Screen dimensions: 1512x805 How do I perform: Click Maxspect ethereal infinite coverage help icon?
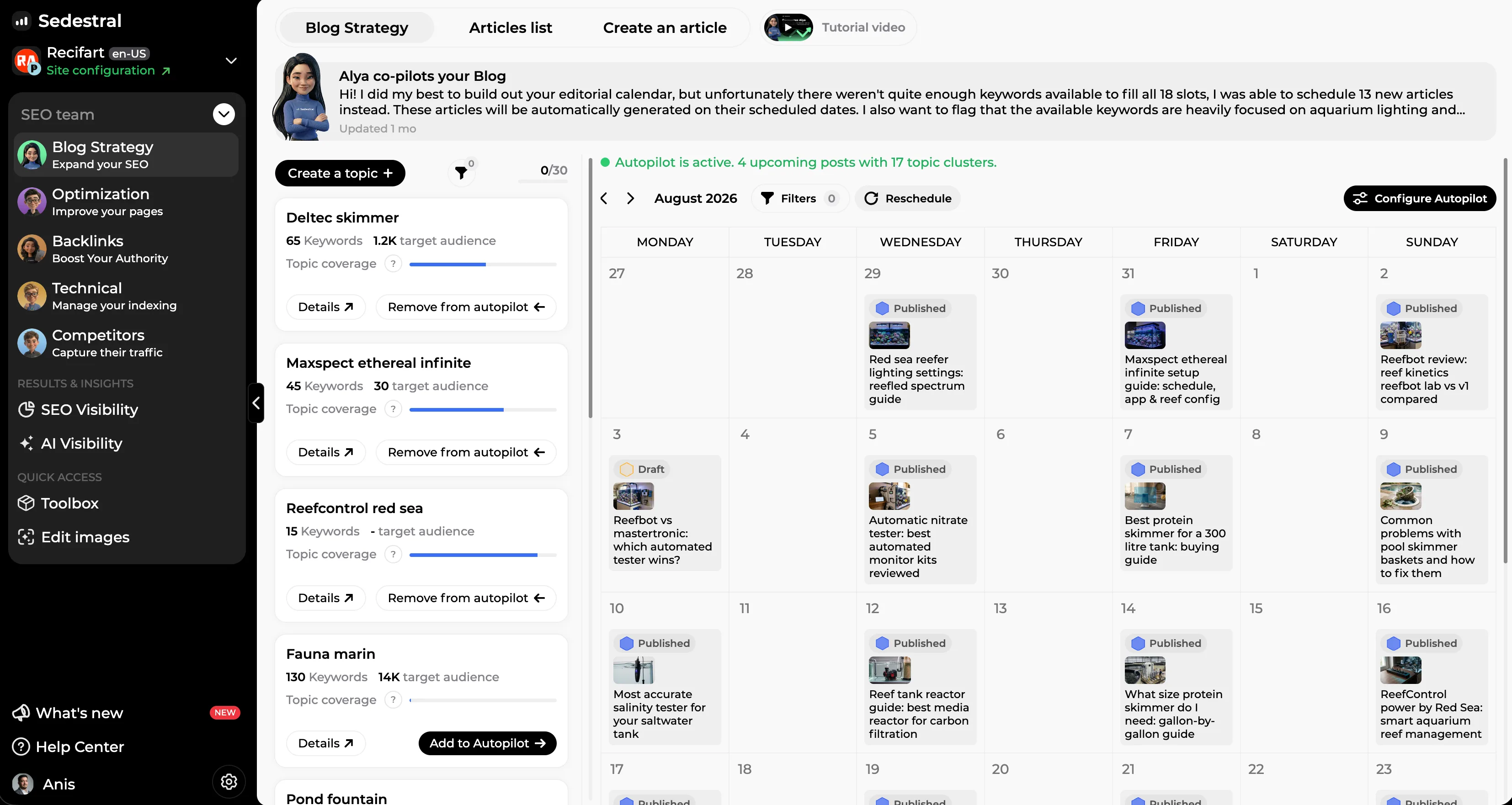[x=393, y=409]
